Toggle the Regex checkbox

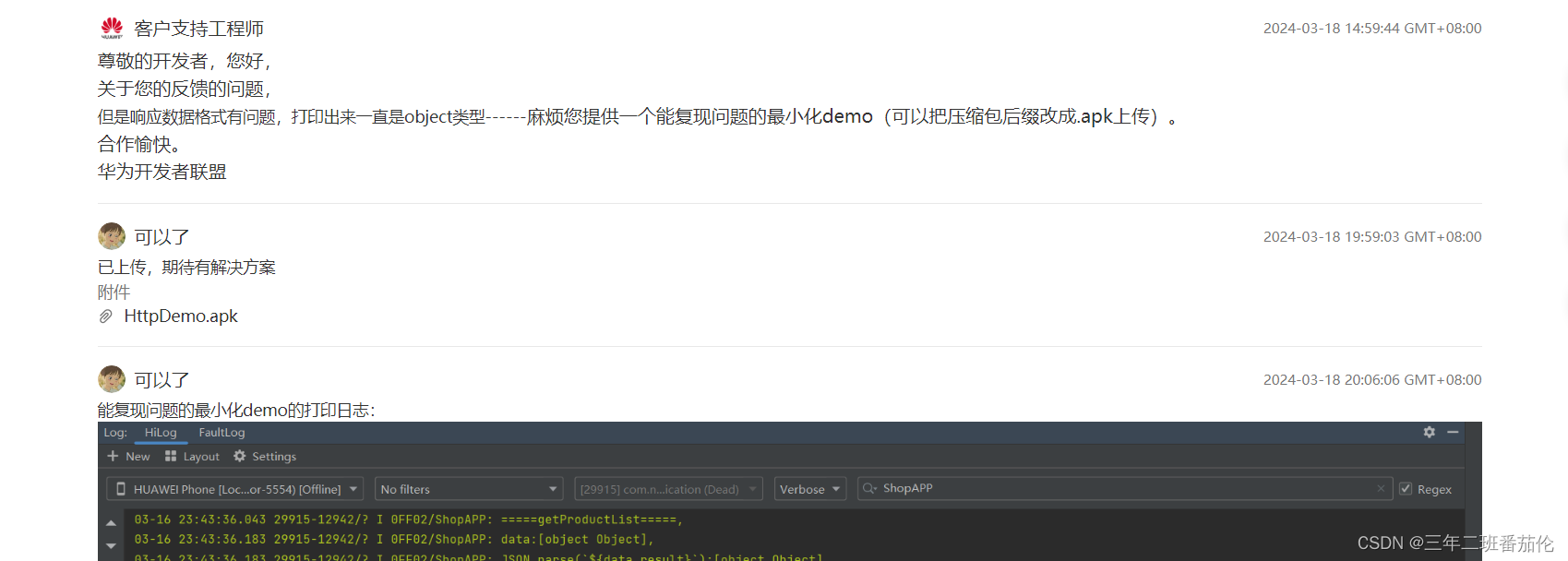click(x=1406, y=489)
